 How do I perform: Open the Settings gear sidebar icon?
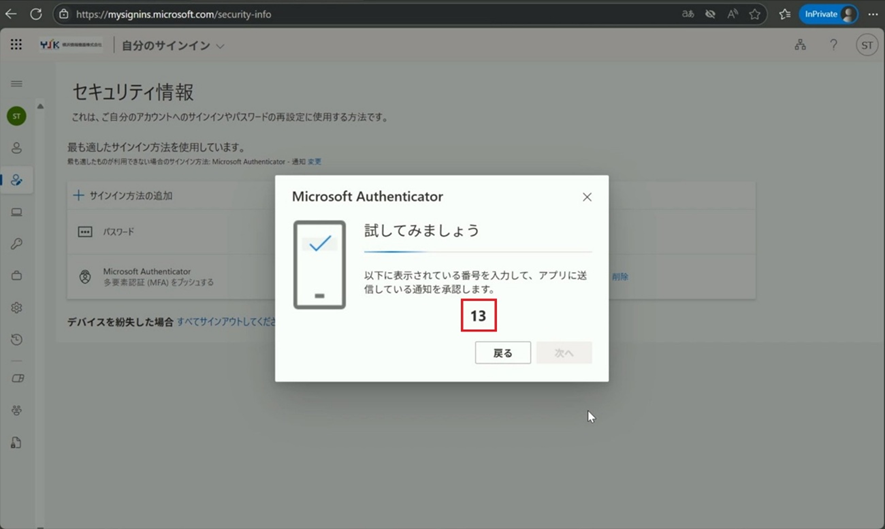click(x=16, y=308)
